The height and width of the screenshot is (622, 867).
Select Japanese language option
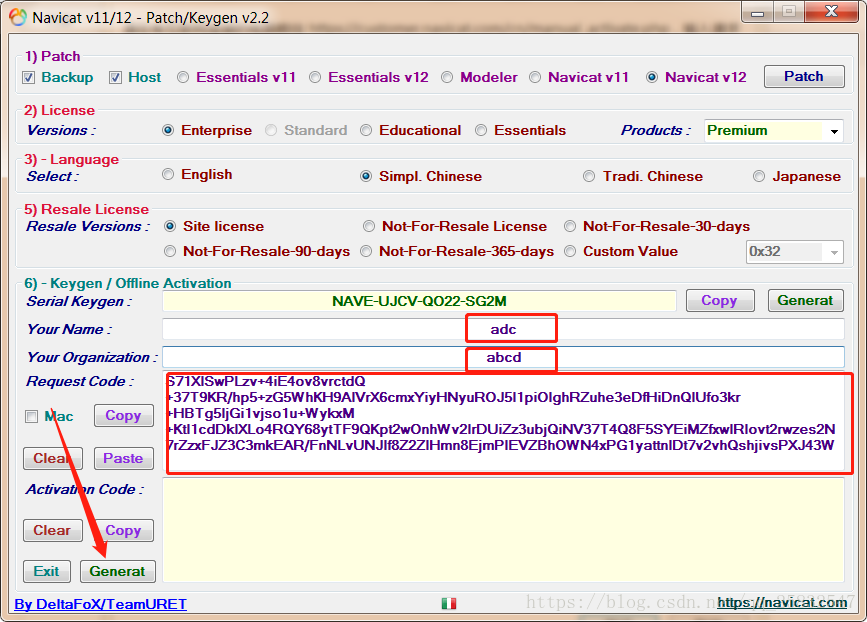click(759, 176)
